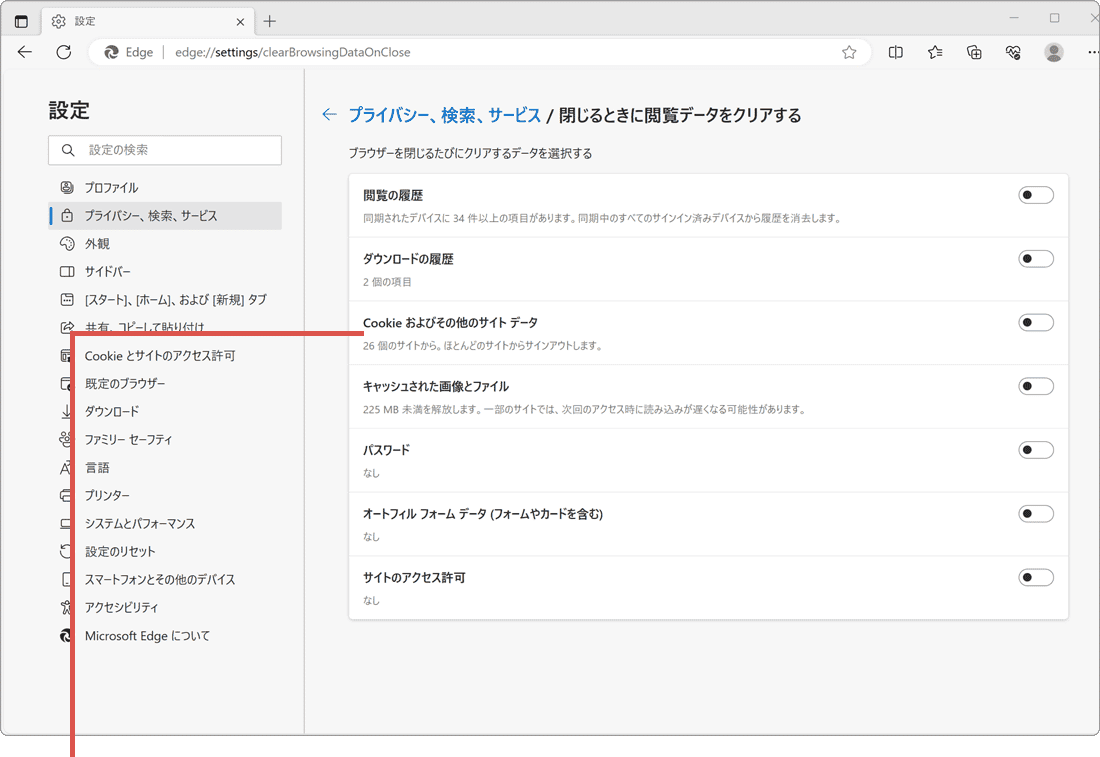This screenshot has height=757, width=1100.
Task: Click the back arrow above the settings list
Action: pyautogui.click(x=329, y=115)
